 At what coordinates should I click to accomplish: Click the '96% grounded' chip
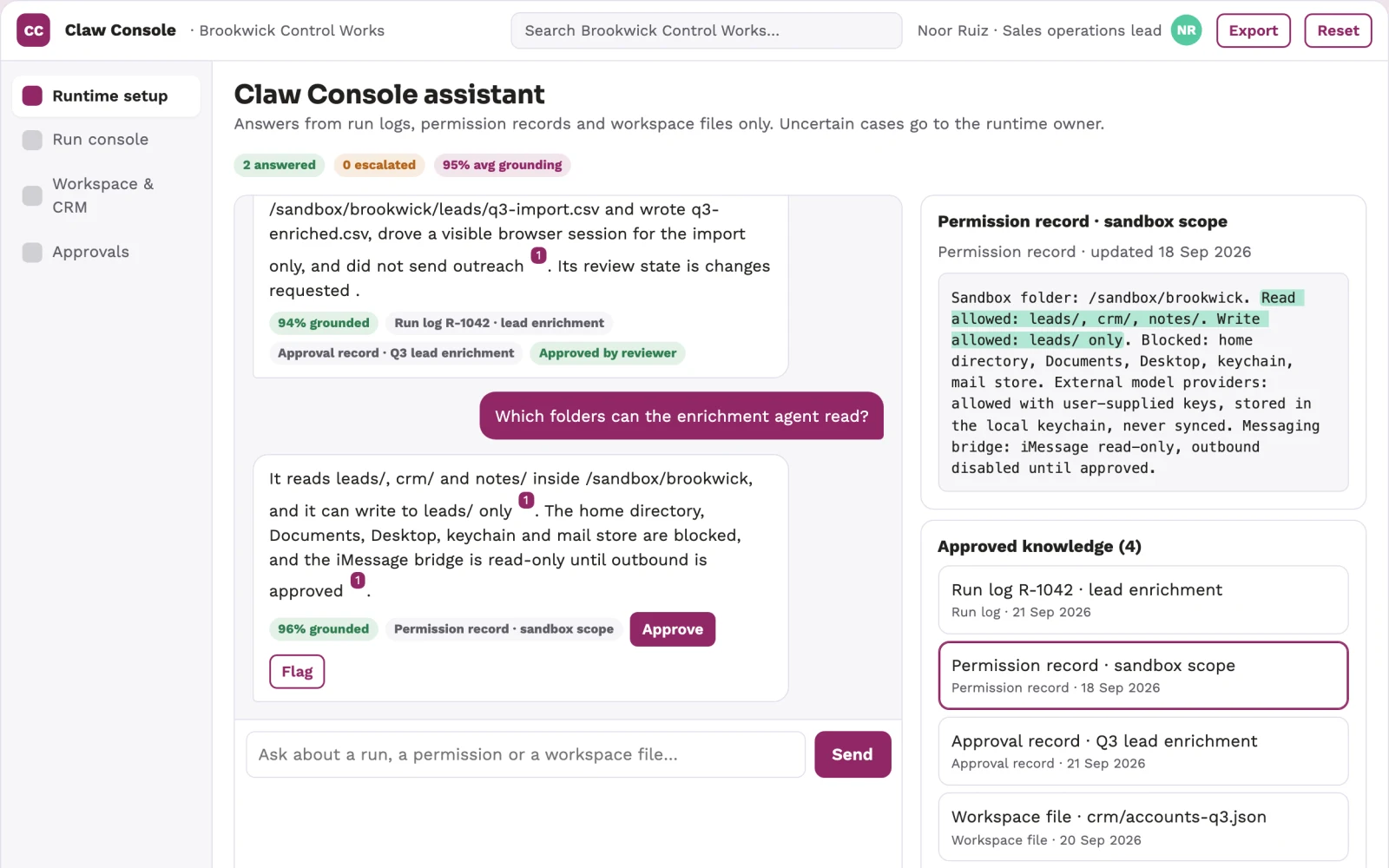click(x=324, y=629)
